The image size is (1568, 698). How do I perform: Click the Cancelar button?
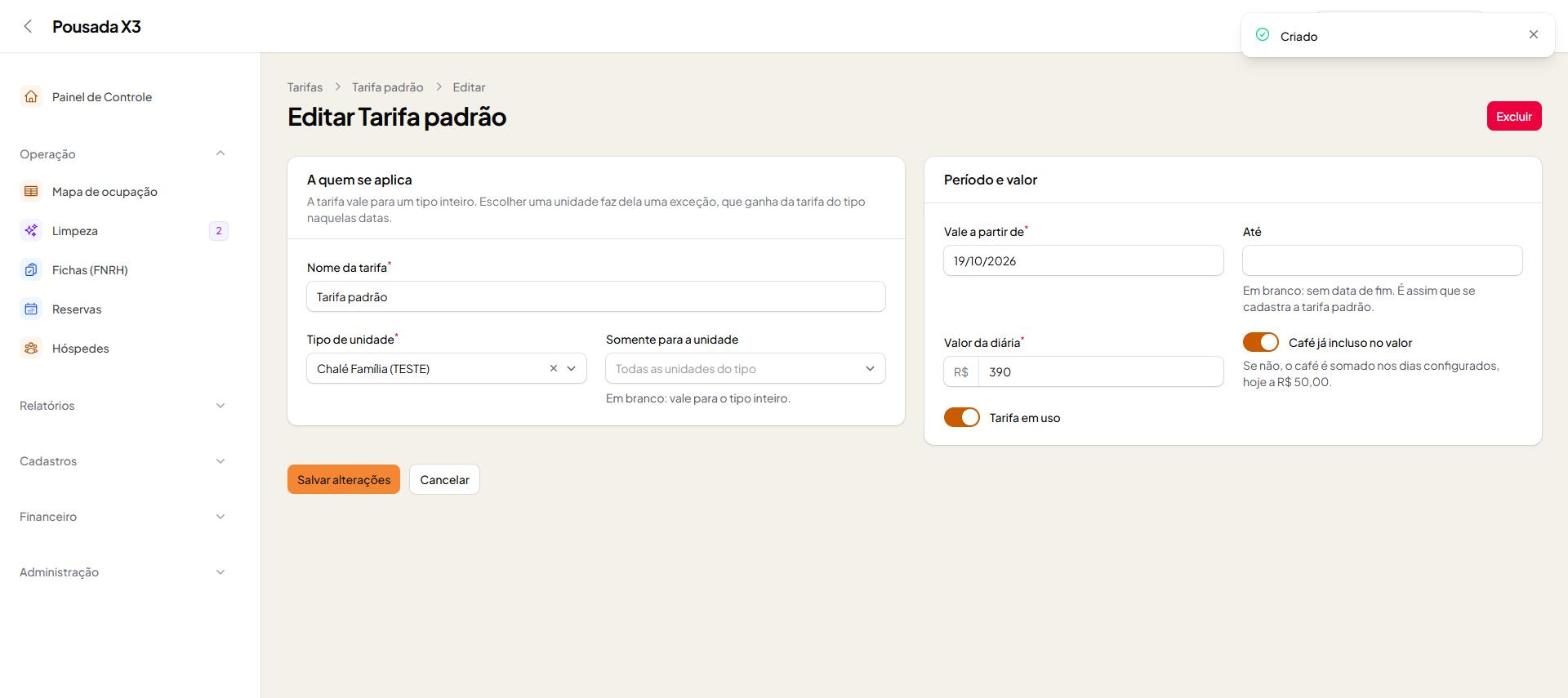coord(444,480)
